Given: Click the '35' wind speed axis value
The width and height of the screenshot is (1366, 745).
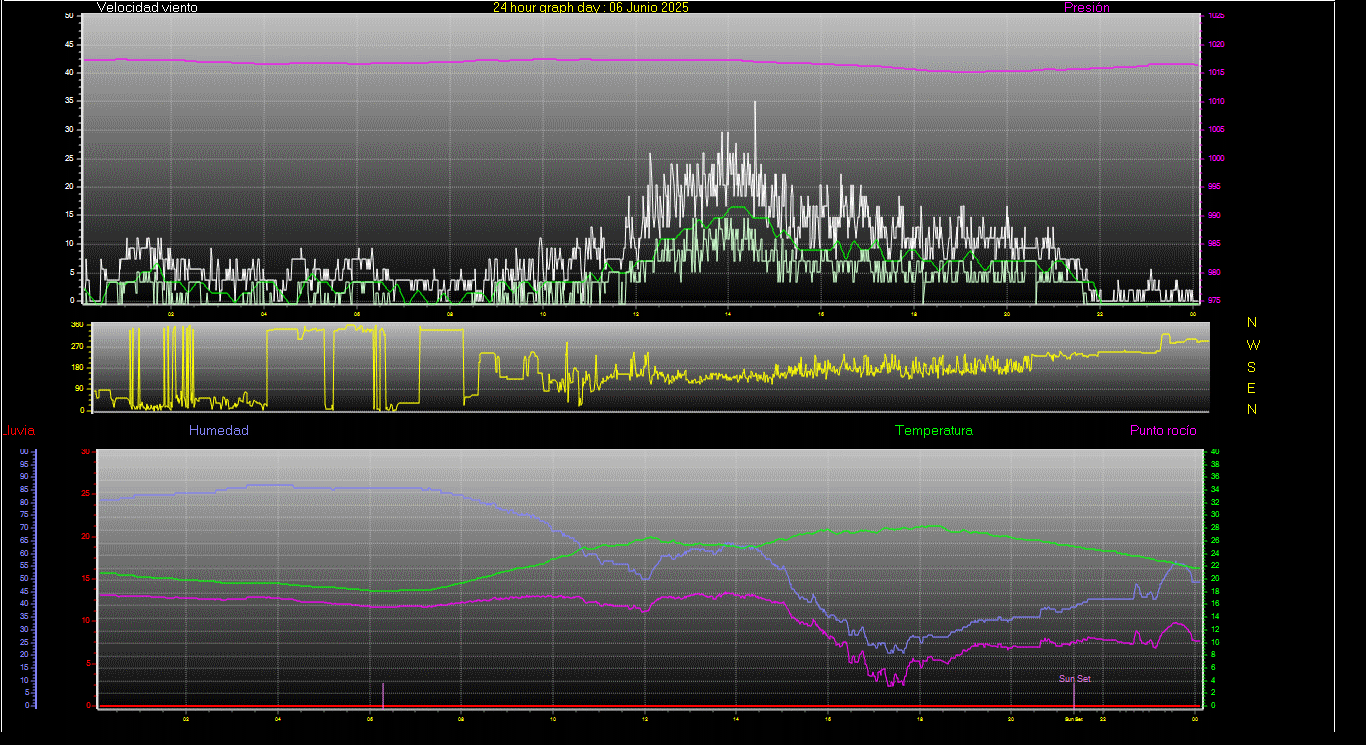Looking at the screenshot, I should coord(69,102).
